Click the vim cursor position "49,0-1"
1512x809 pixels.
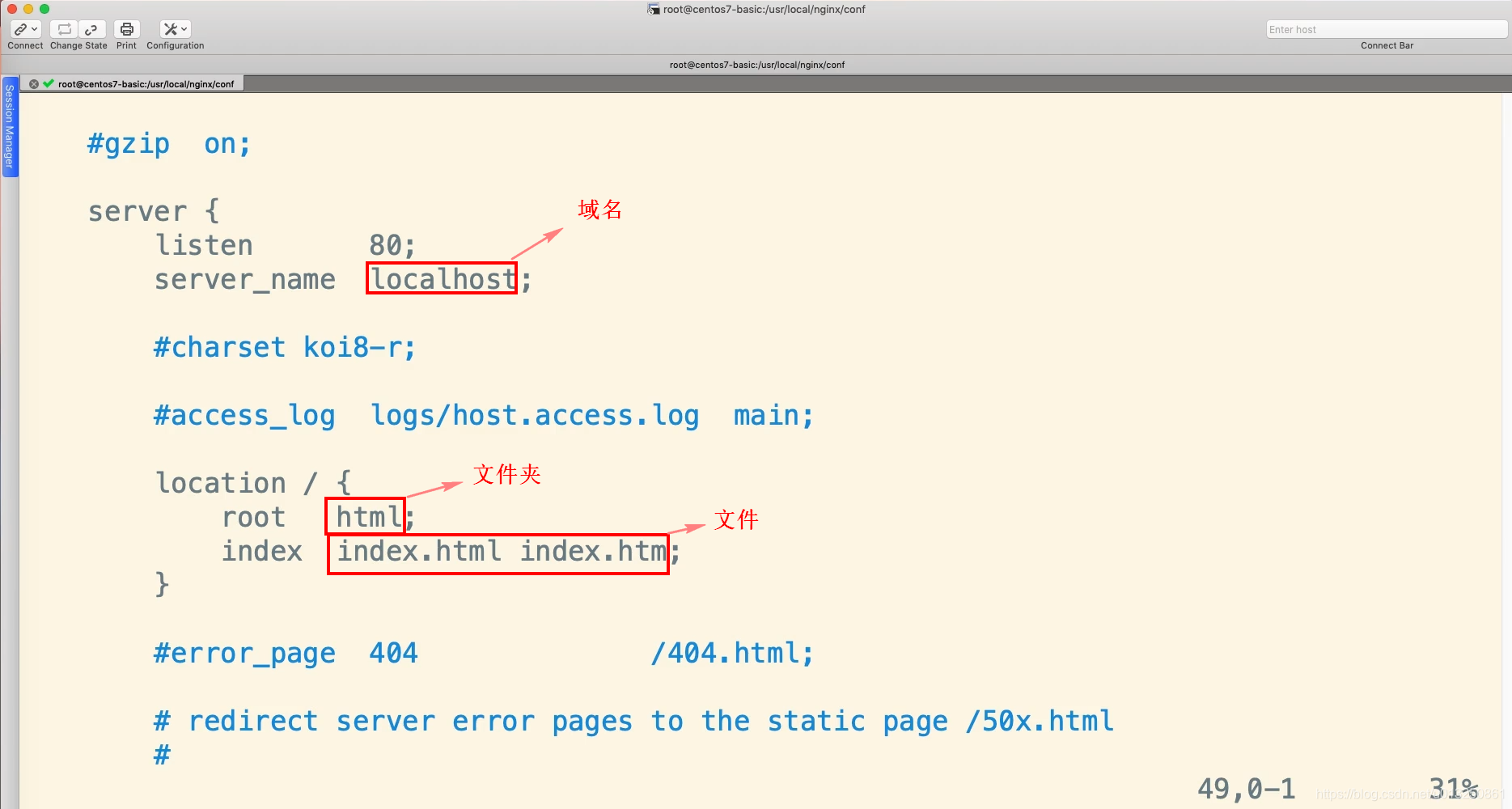click(x=1246, y=789)
